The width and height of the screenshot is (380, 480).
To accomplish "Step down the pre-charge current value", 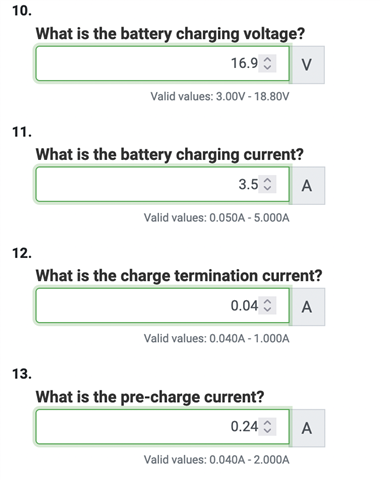I will tap(267, 431).
